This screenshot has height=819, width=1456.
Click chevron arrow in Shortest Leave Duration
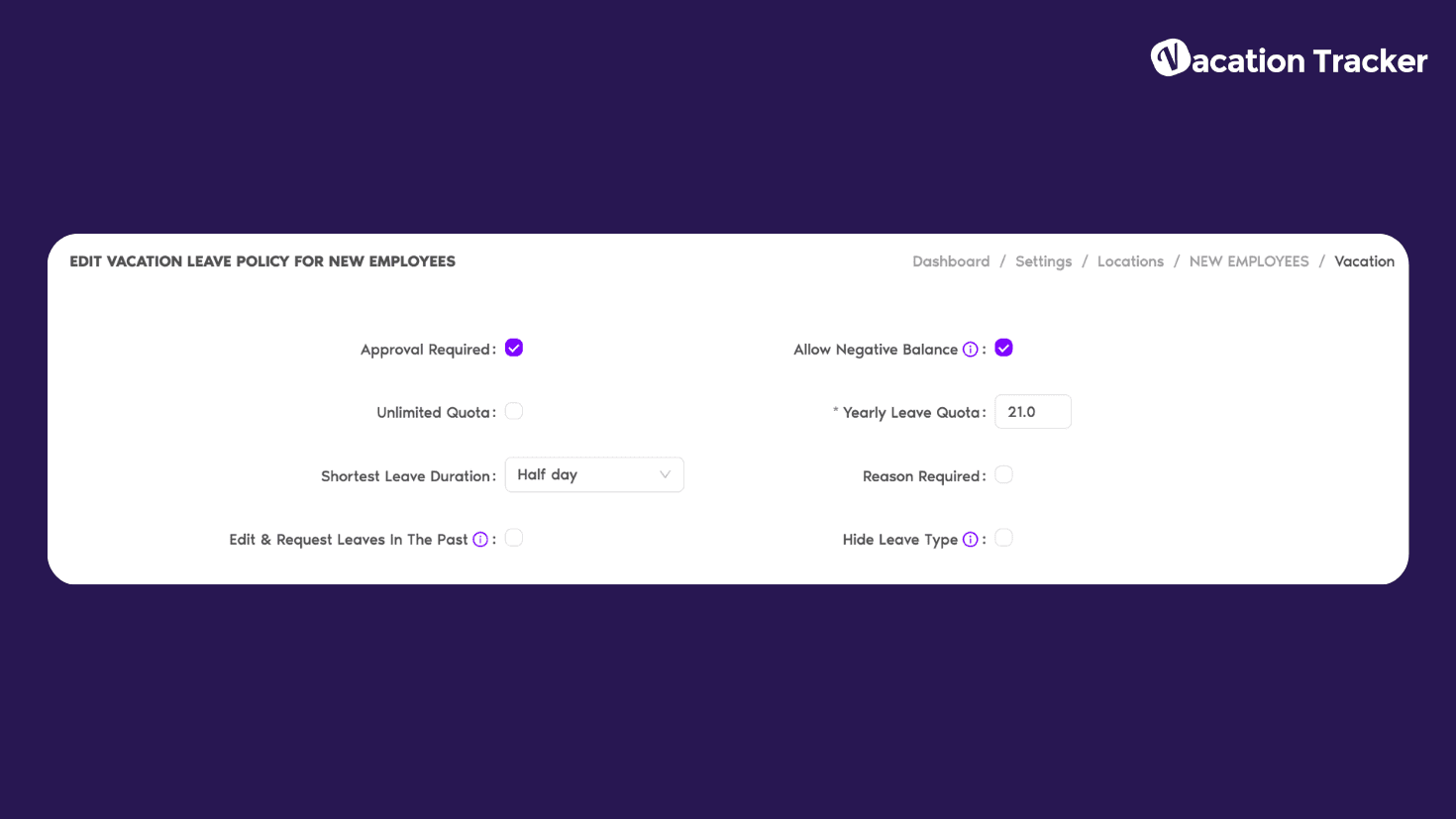[665, 475]
